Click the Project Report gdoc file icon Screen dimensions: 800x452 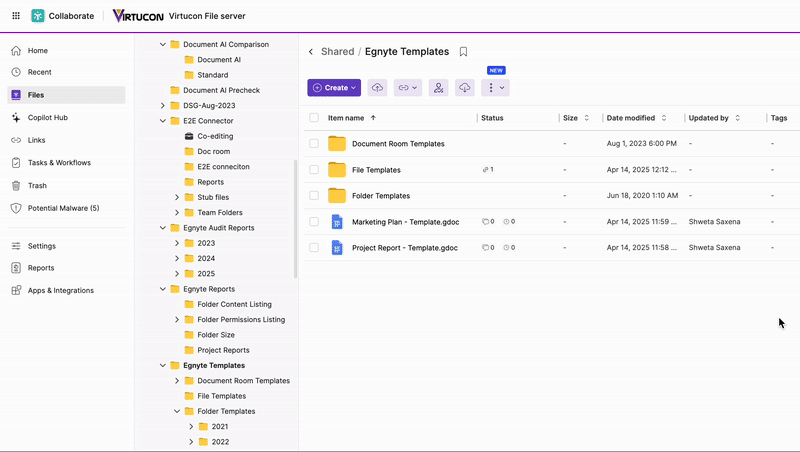(x=337, y=248)
